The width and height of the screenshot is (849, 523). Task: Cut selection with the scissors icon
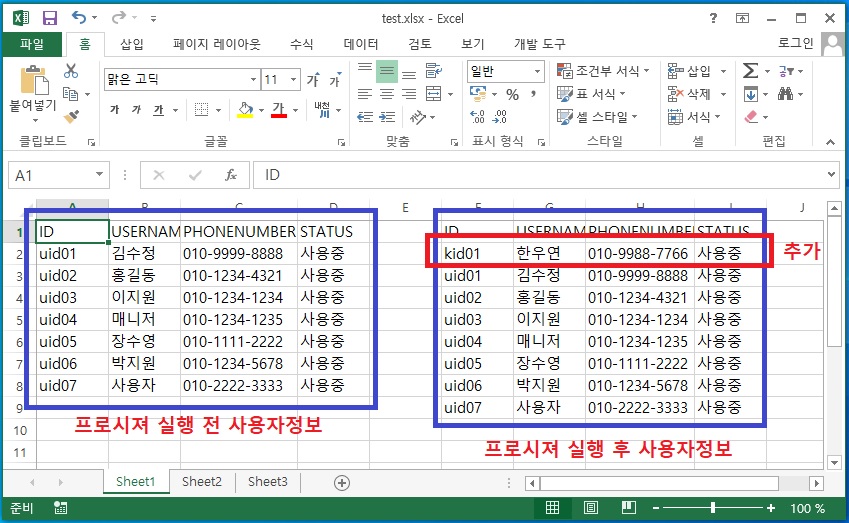[x=71, y=71]
